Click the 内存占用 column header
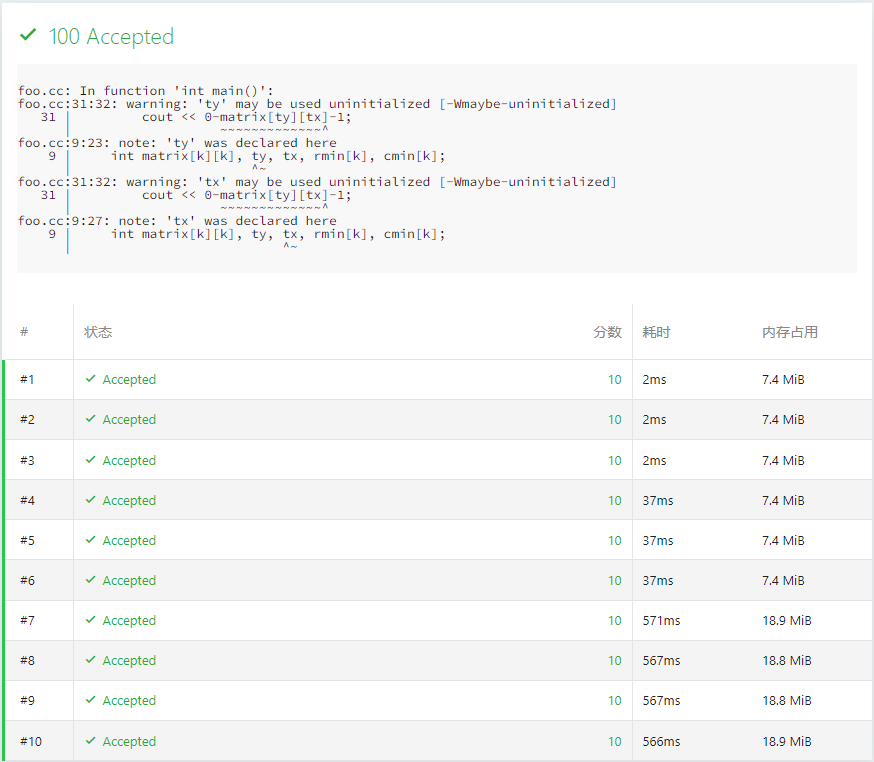 [789, 332]
